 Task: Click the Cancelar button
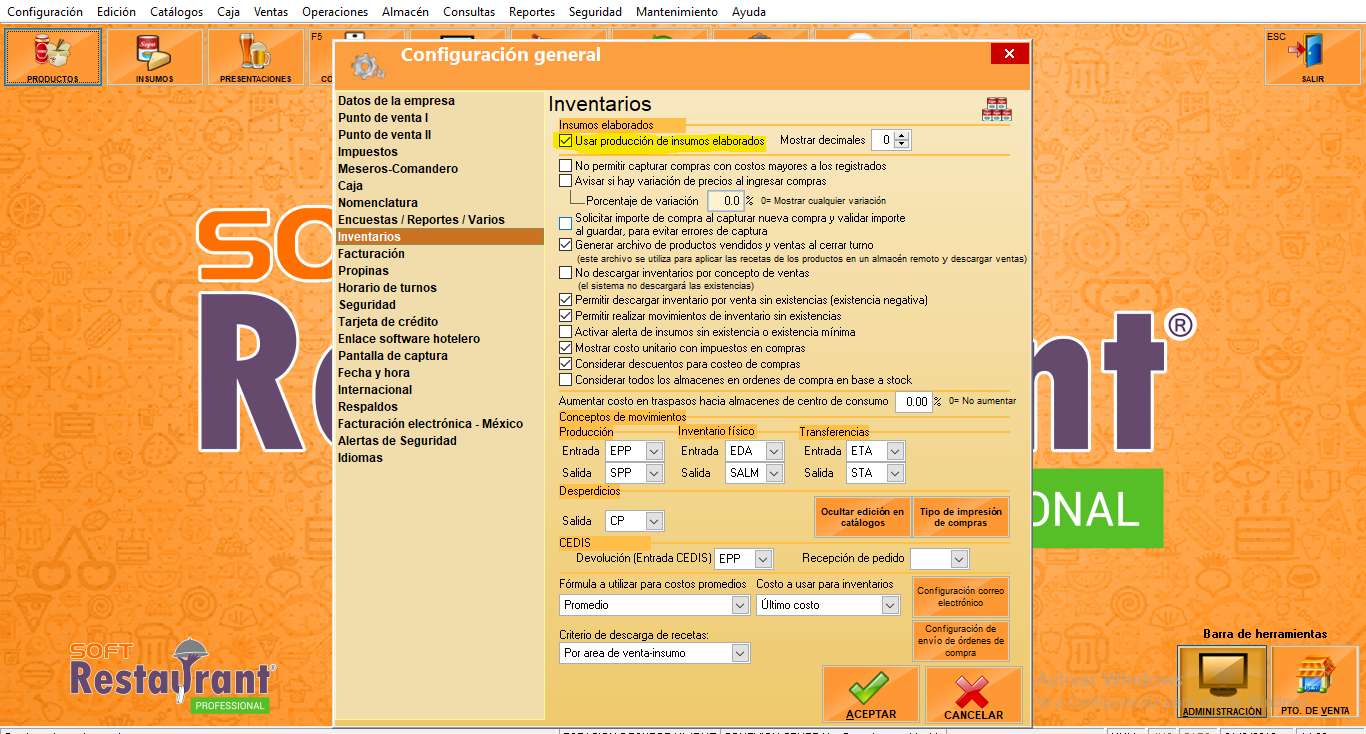tap(973, 694)
